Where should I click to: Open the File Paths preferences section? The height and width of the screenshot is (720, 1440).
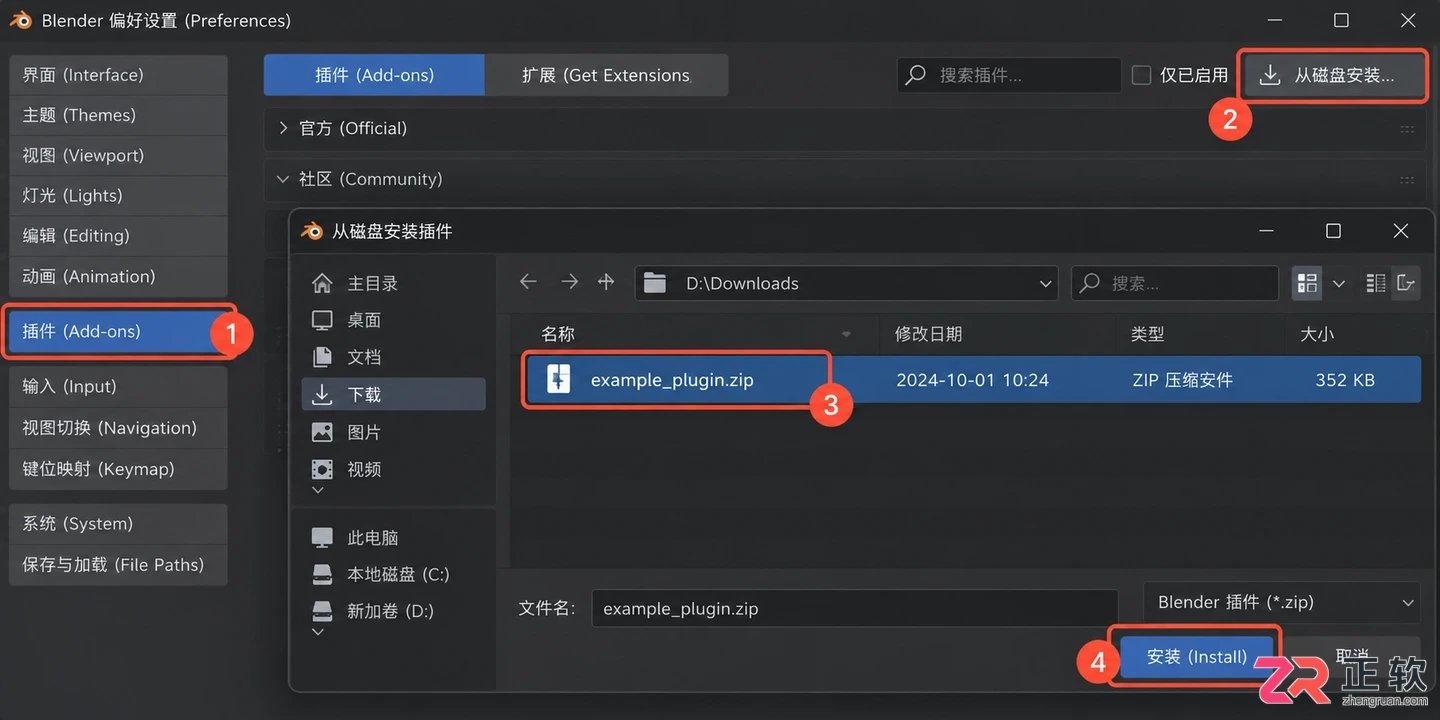coord(118,565)
